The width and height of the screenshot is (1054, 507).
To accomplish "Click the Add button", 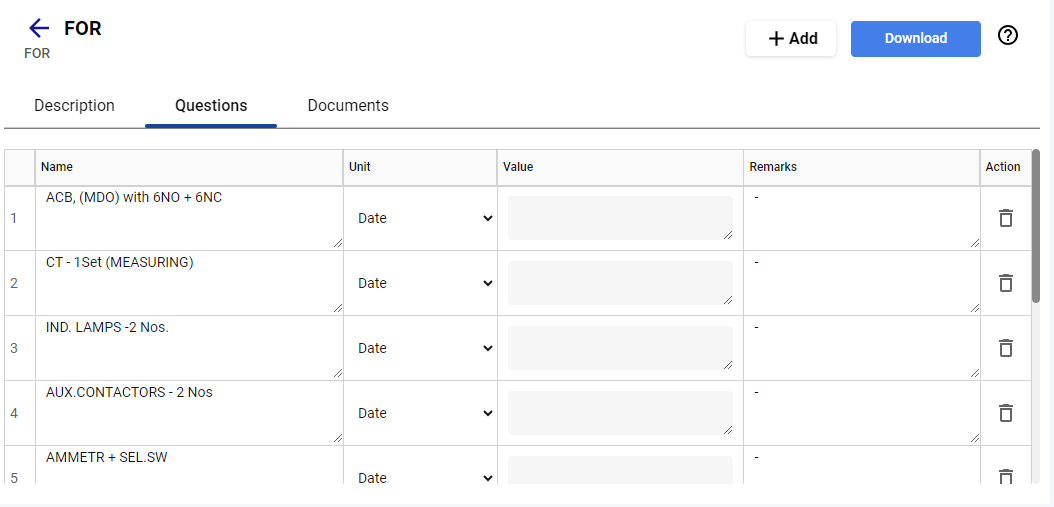I will point(791,38).
